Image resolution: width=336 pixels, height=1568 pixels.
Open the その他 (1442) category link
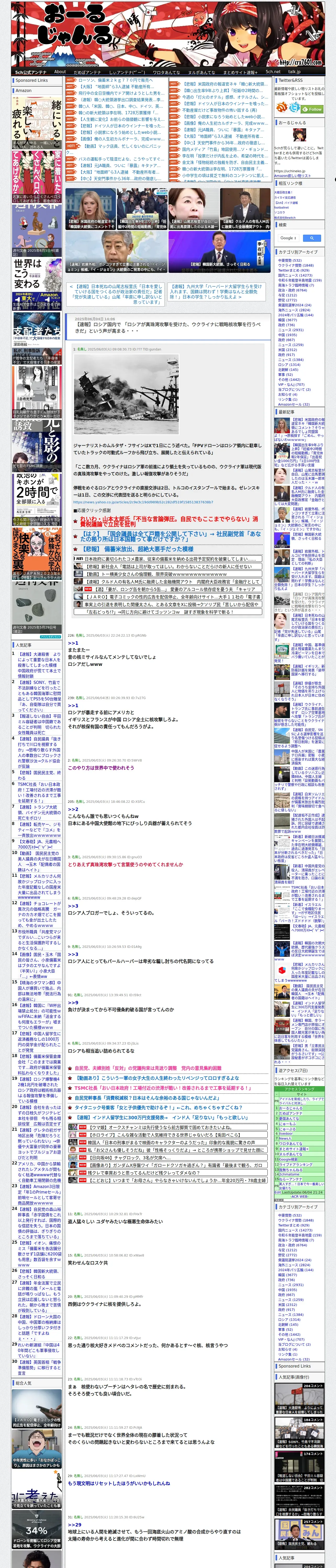[x=289, y=379]
